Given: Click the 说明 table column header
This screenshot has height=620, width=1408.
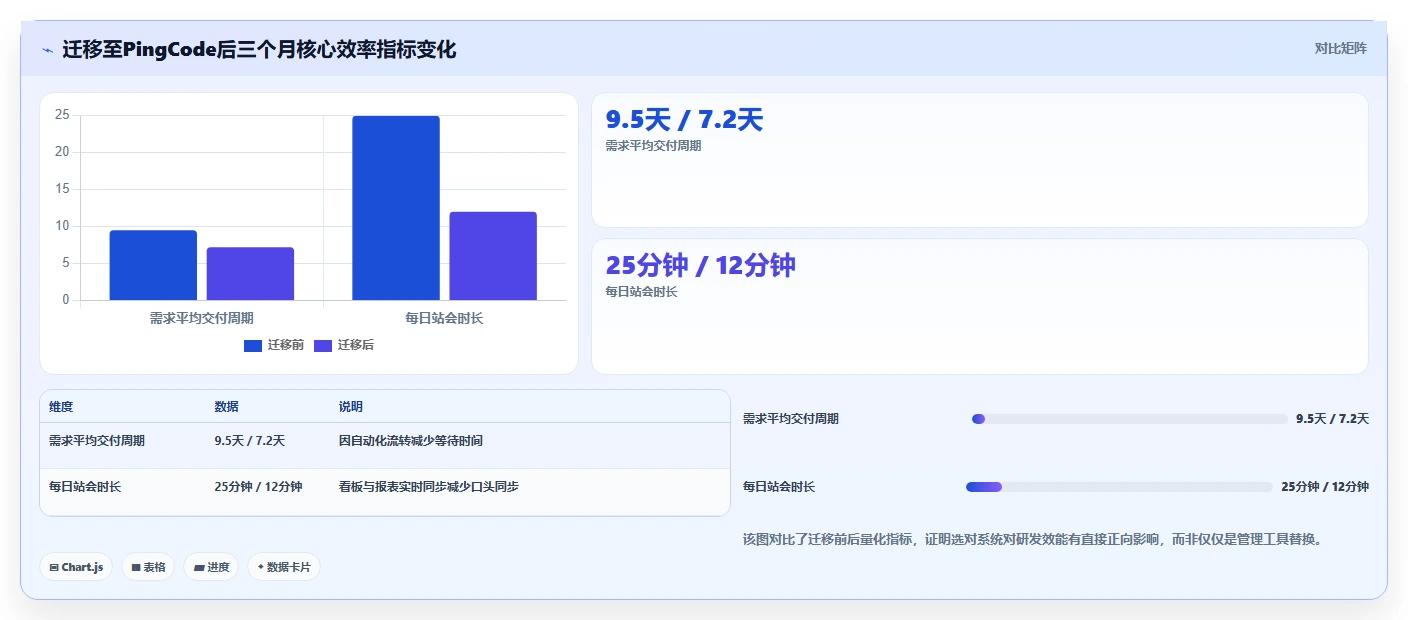Looking at the screenshot, I should tap(350, 407).
